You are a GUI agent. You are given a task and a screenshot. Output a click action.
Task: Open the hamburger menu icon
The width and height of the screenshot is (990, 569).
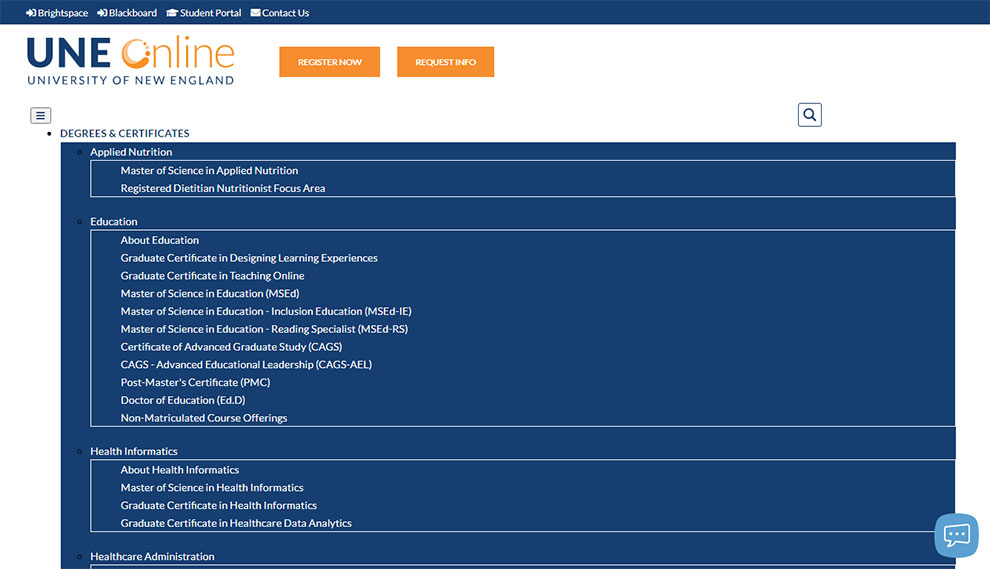tap(40, 116)
